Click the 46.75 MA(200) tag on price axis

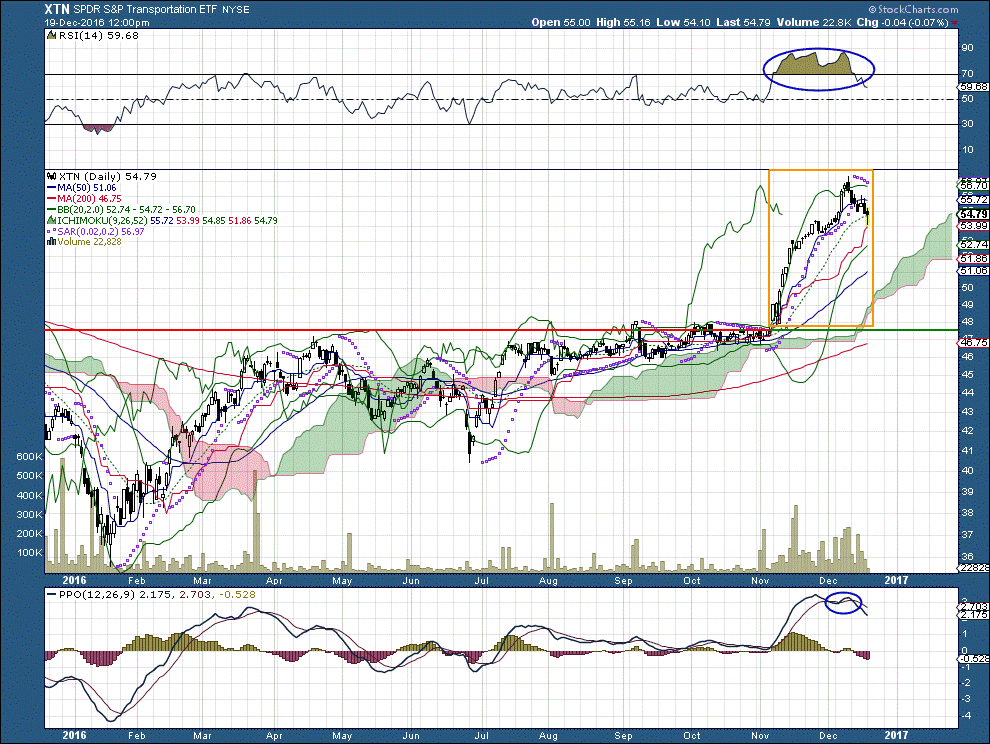tap(974, 342)
